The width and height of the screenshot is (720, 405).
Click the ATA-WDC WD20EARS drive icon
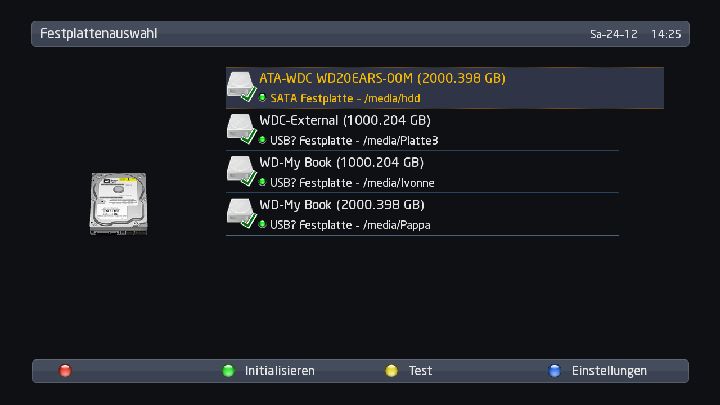(241, 87)
